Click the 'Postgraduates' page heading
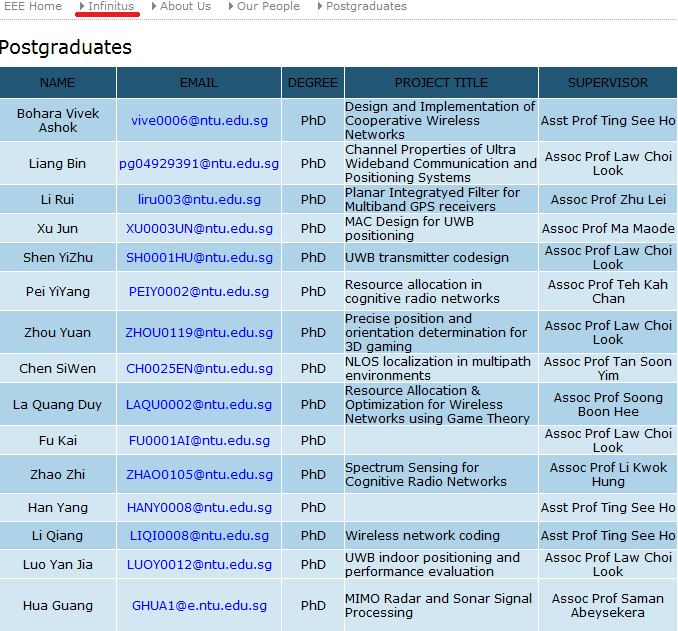Screen dimensions: 678x631 (x=65, y=47)
